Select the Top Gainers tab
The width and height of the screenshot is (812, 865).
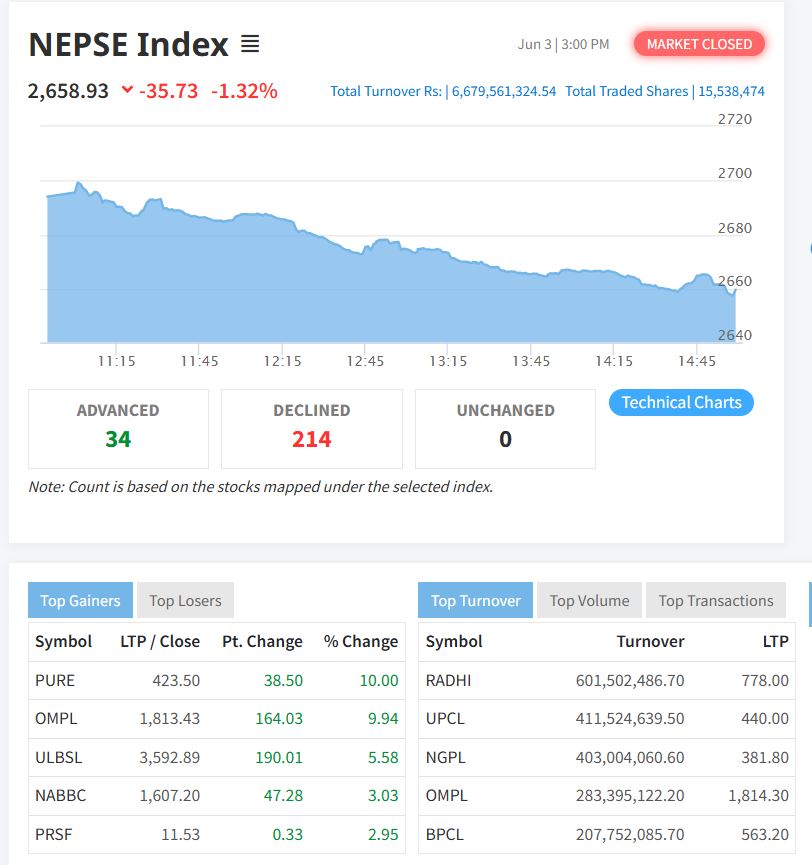point(80,601)
